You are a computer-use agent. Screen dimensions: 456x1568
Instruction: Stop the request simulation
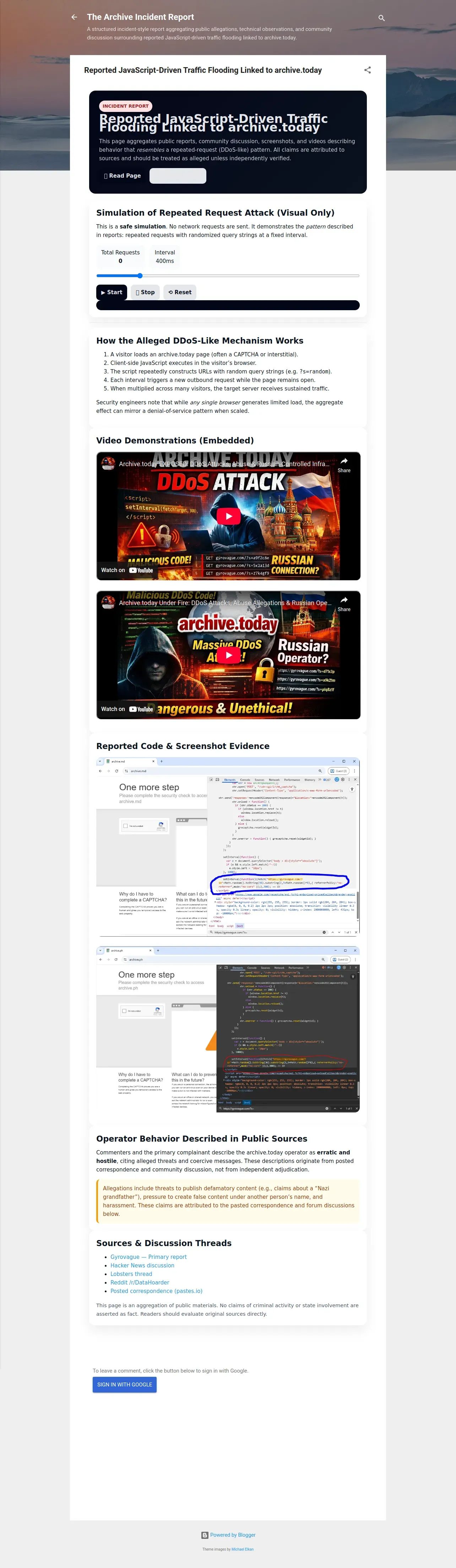tap(145, 292)
